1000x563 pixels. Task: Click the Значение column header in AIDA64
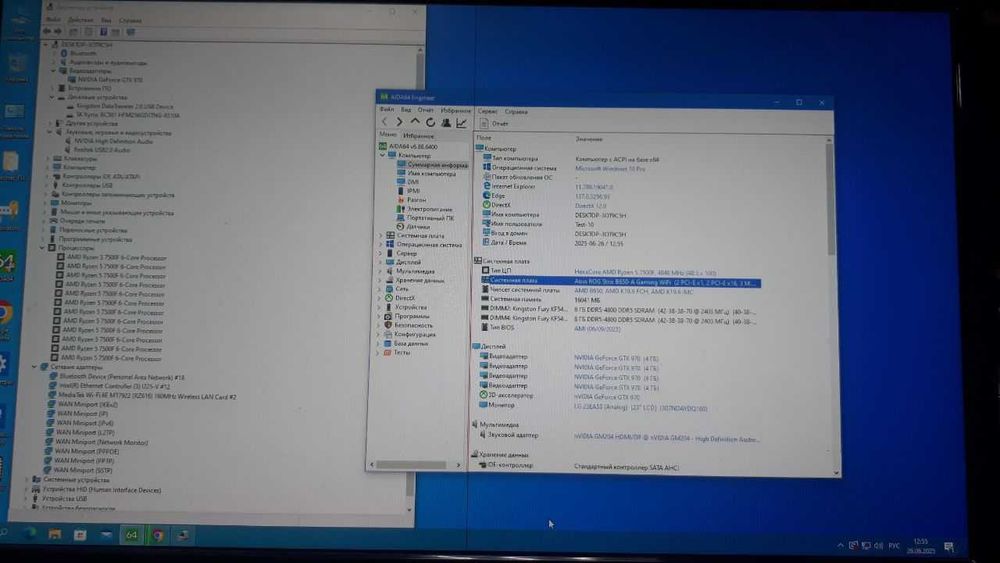(x=589, y=138)
